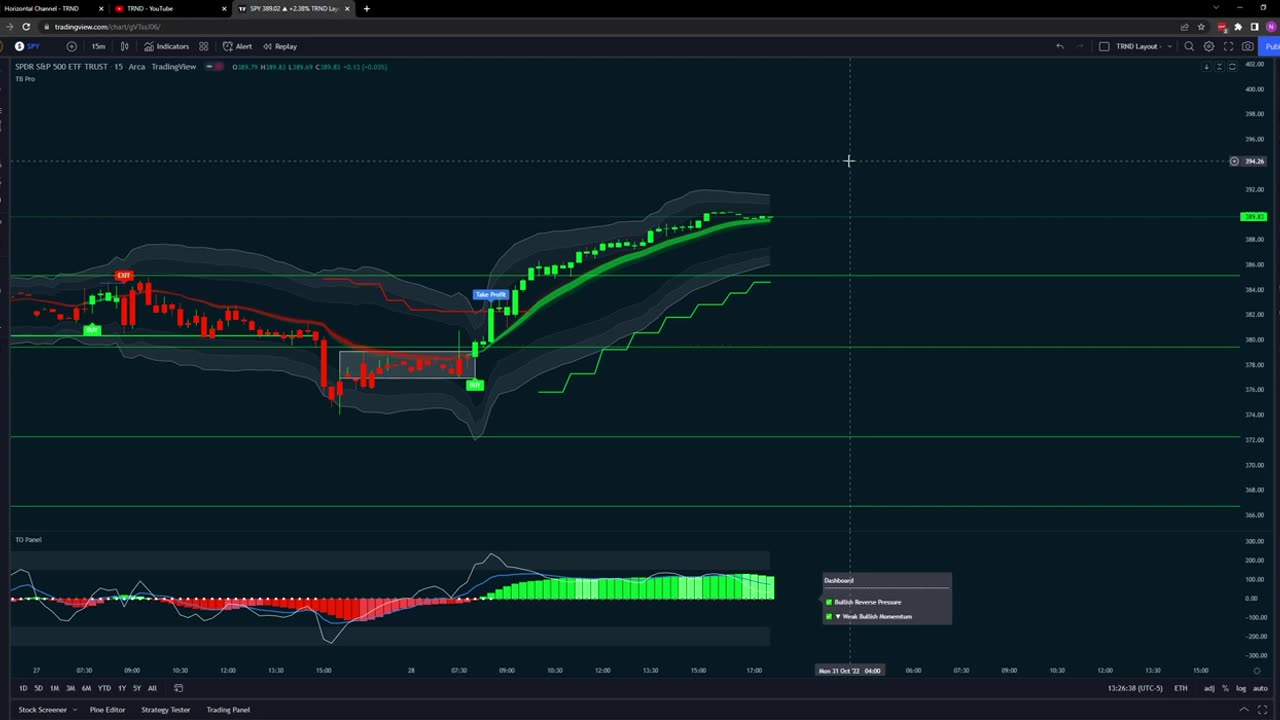
Task: Enter fullscreen chart mode
Action: tap(1228, 46)
